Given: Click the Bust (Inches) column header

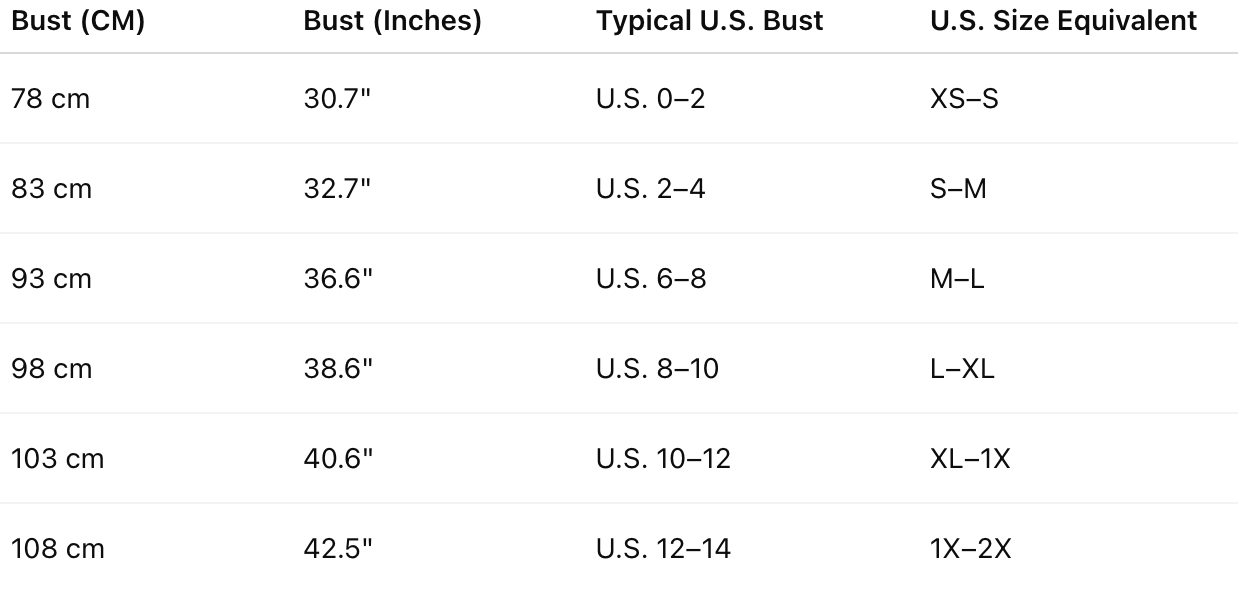Looking at the screenshot, I should click(x=393, y=21).
